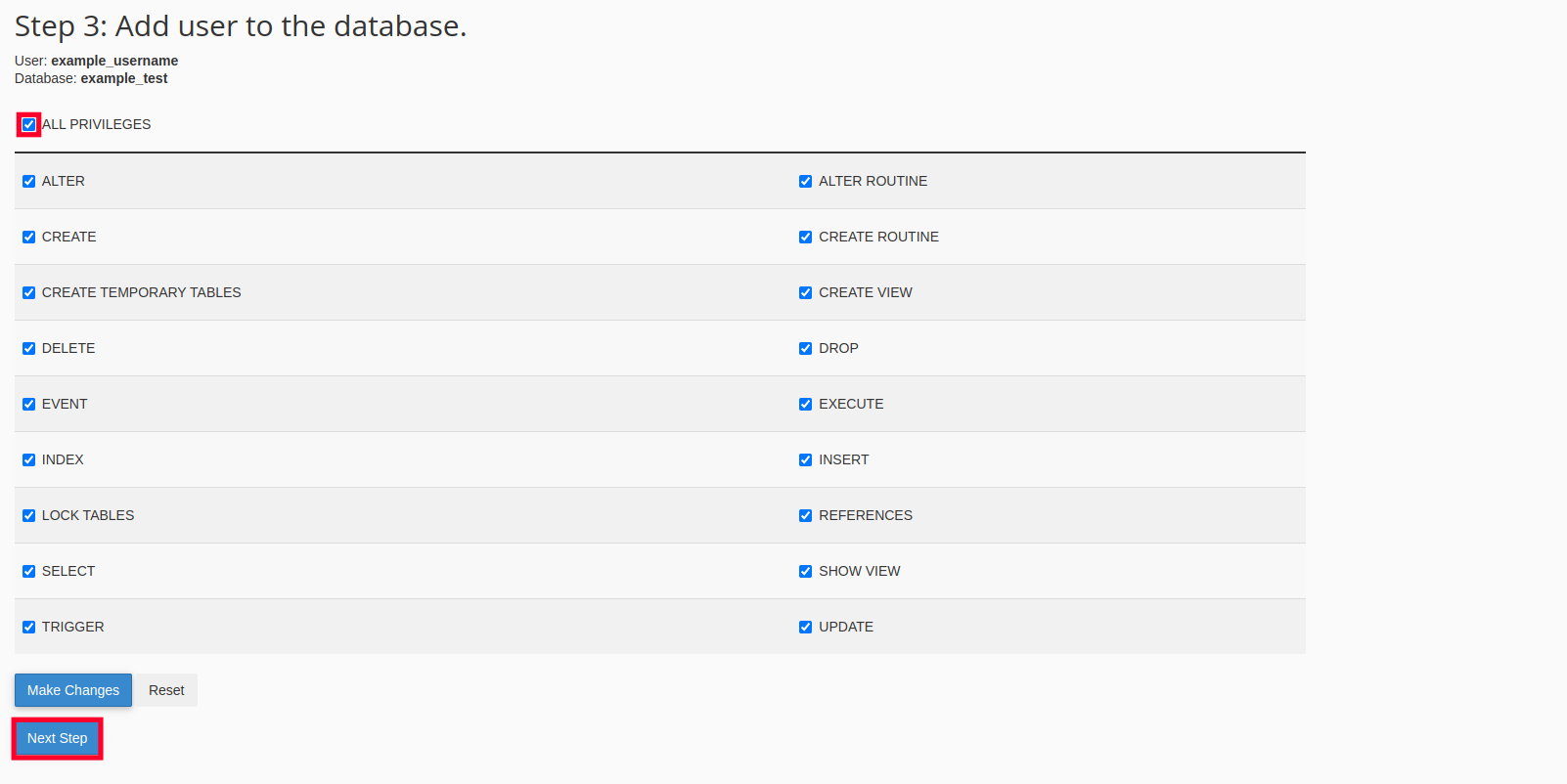Toggle LOCK TABLES privilege checkbox
The image size is (1567, 784).
pyautogui.click(x=28, y=516)
